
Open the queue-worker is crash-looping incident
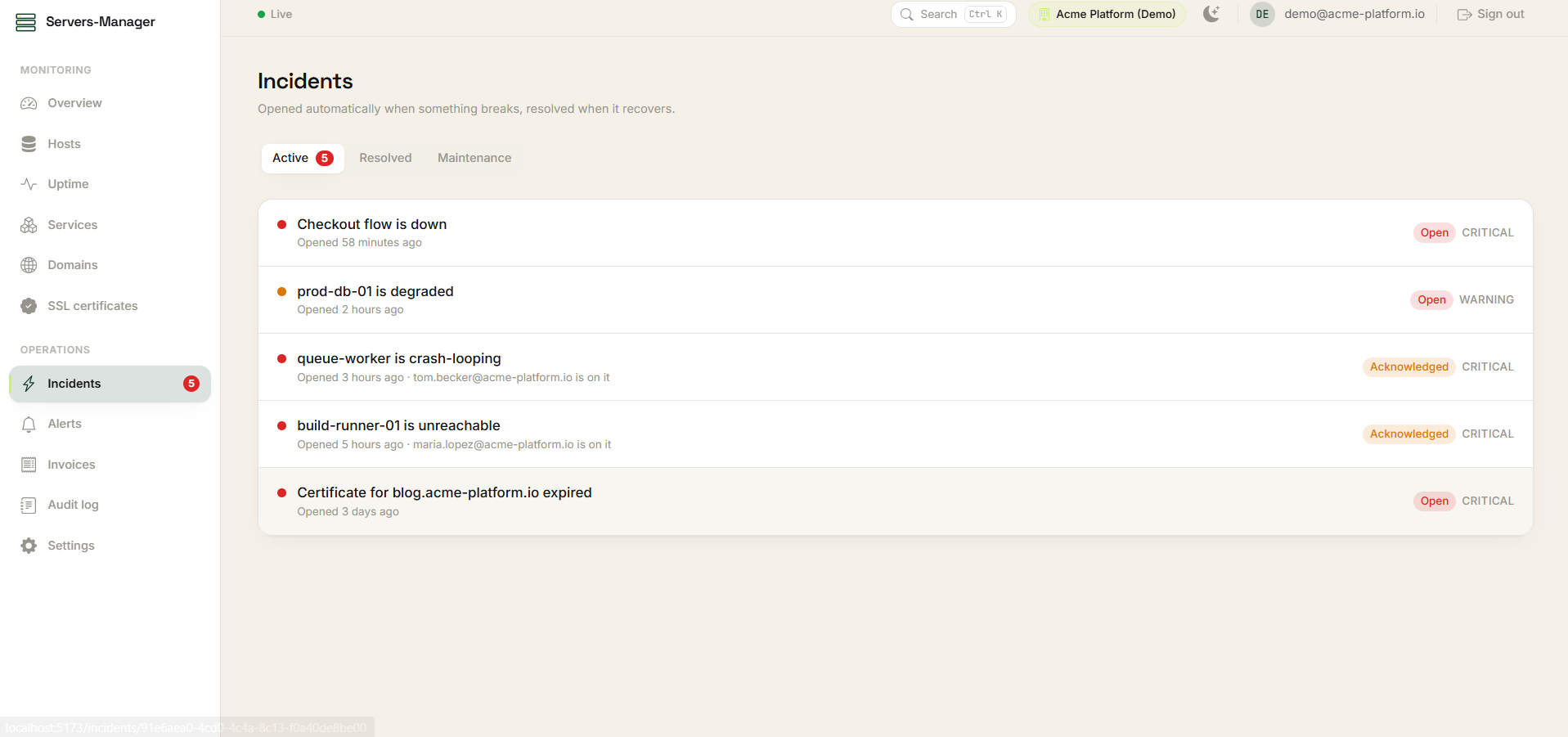[x=896, y=367]
